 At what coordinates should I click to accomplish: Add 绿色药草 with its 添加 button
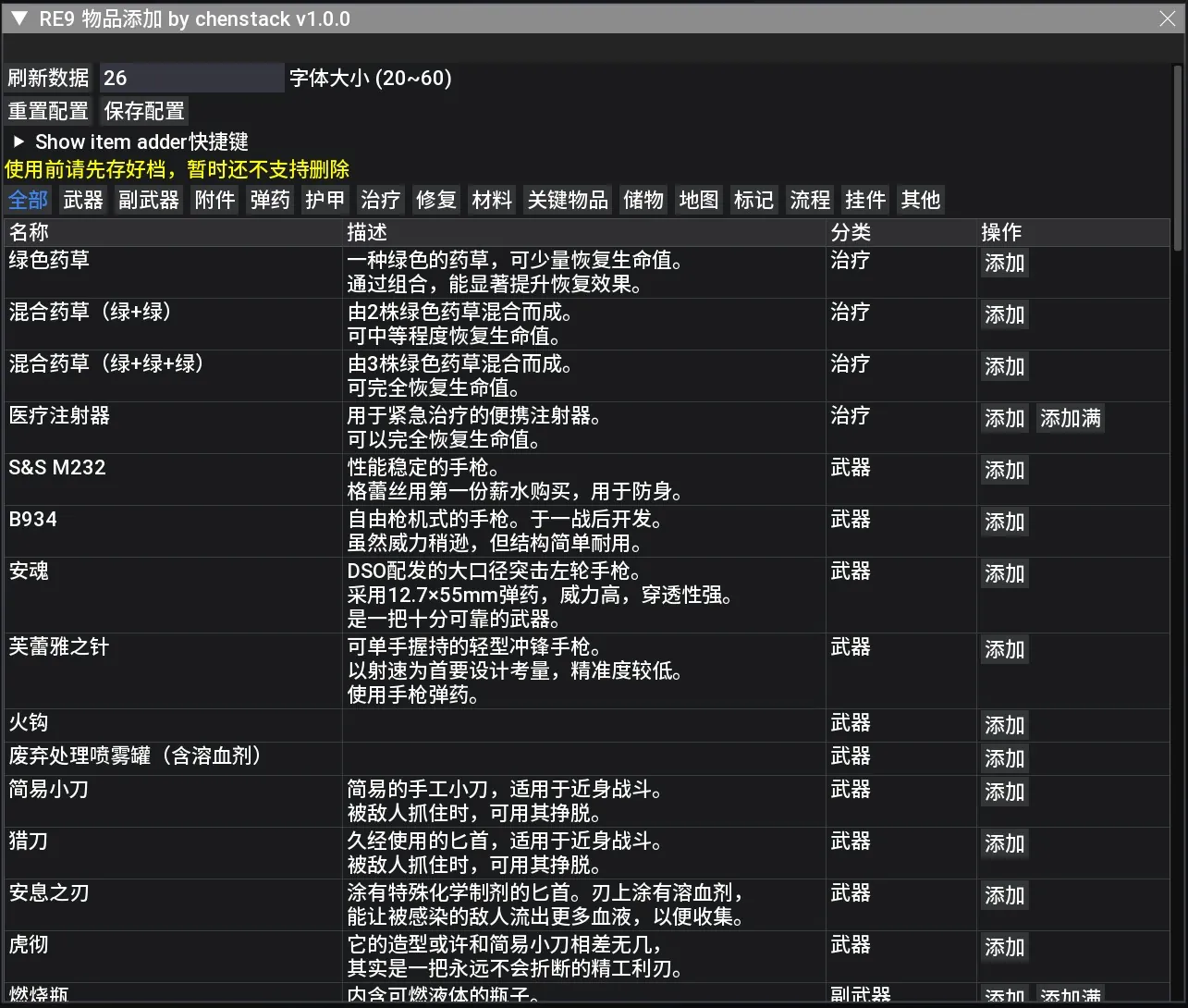coord(1004,264)
